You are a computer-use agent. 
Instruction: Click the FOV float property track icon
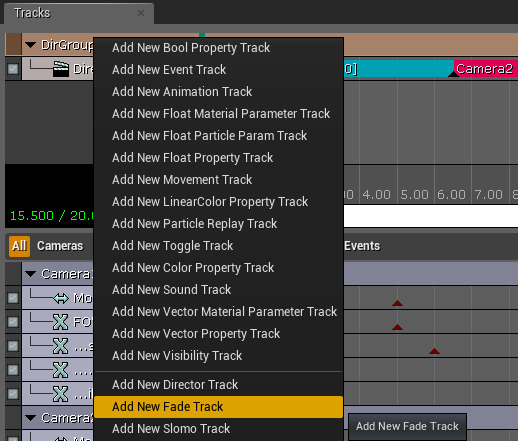click(61, 322)
